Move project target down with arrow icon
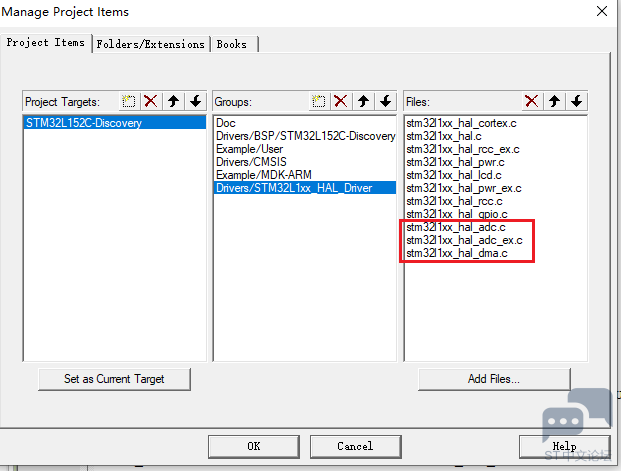621x471 pixels. coord(195,101)
